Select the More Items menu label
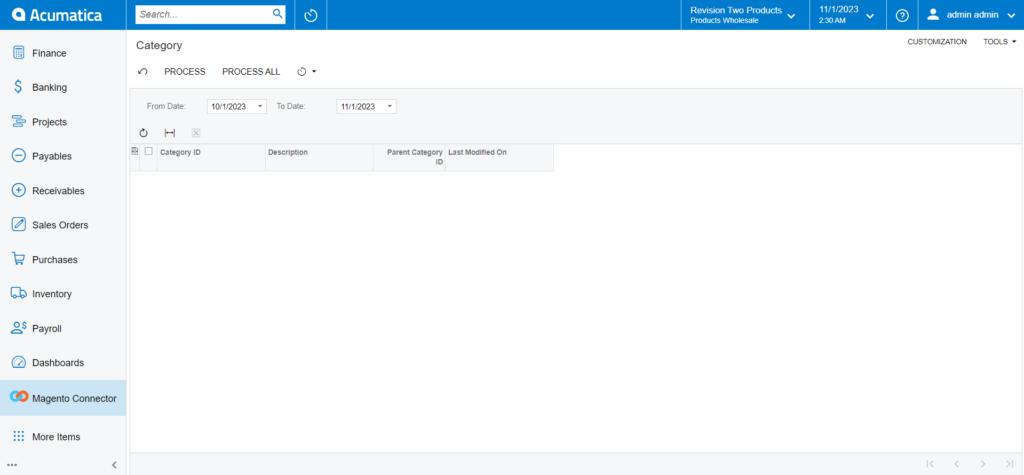 coord(56,436)
